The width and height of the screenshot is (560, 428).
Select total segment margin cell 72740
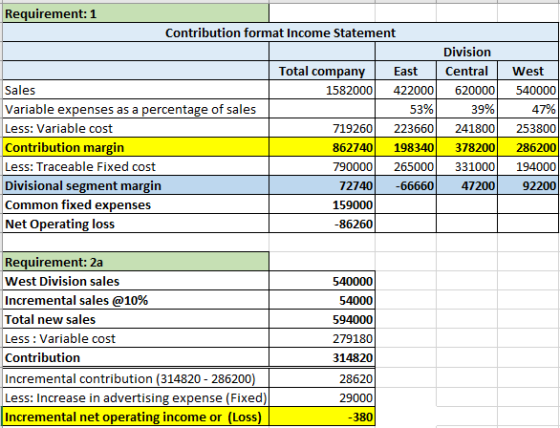tap(322, 185)
